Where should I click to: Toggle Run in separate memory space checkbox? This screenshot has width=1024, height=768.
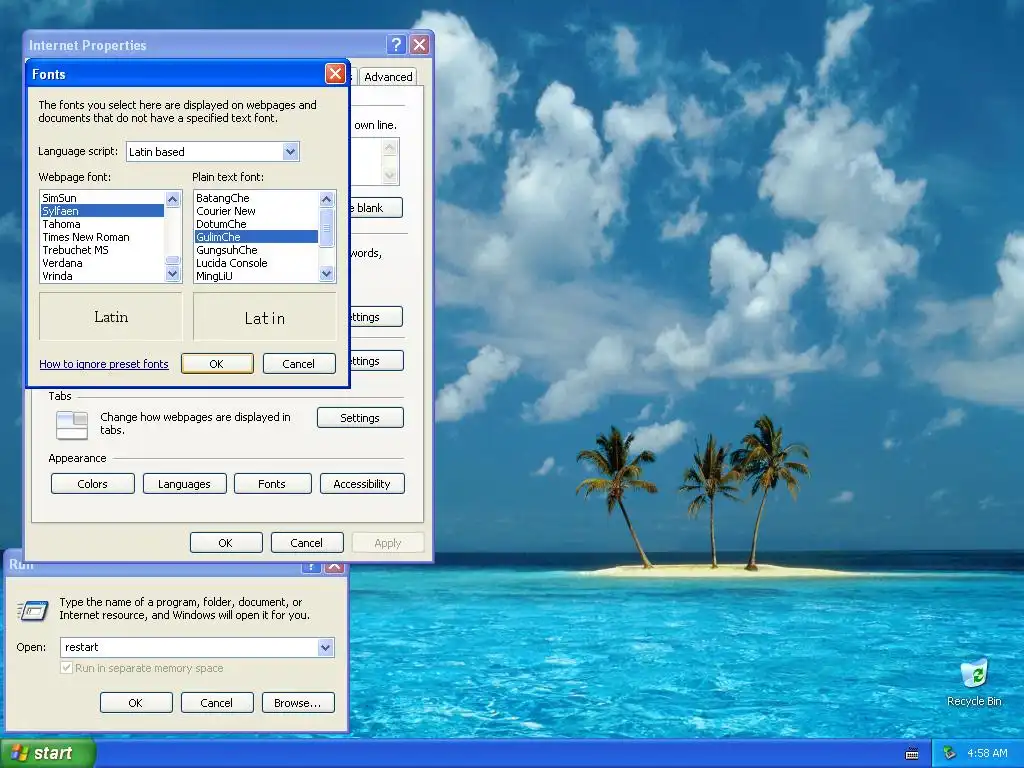click(x=66, y=667)
